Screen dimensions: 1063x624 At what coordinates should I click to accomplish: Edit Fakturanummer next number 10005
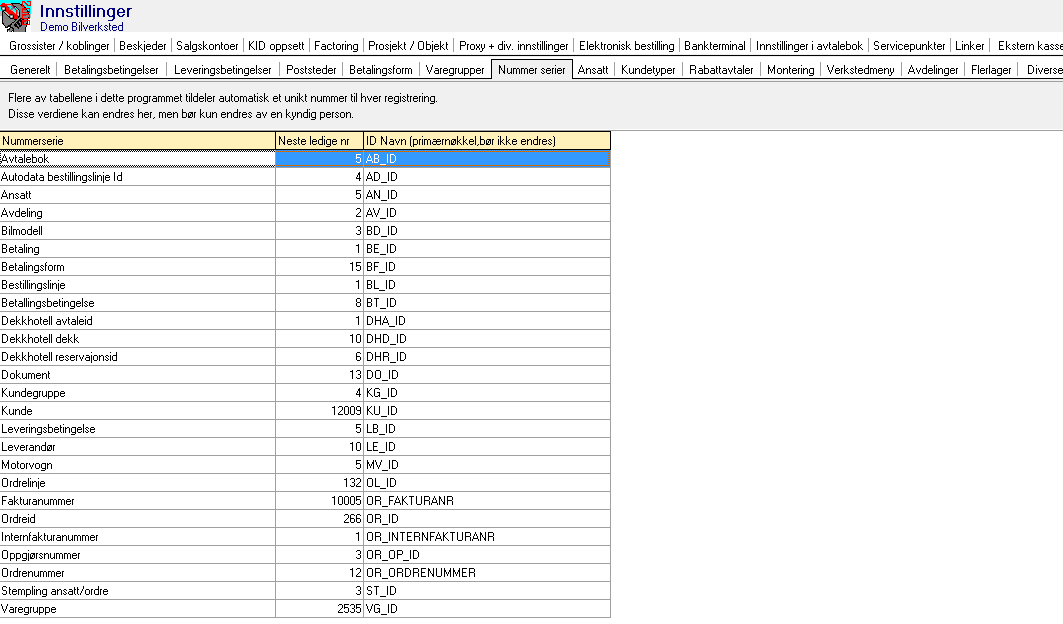(x=319, y=501)
